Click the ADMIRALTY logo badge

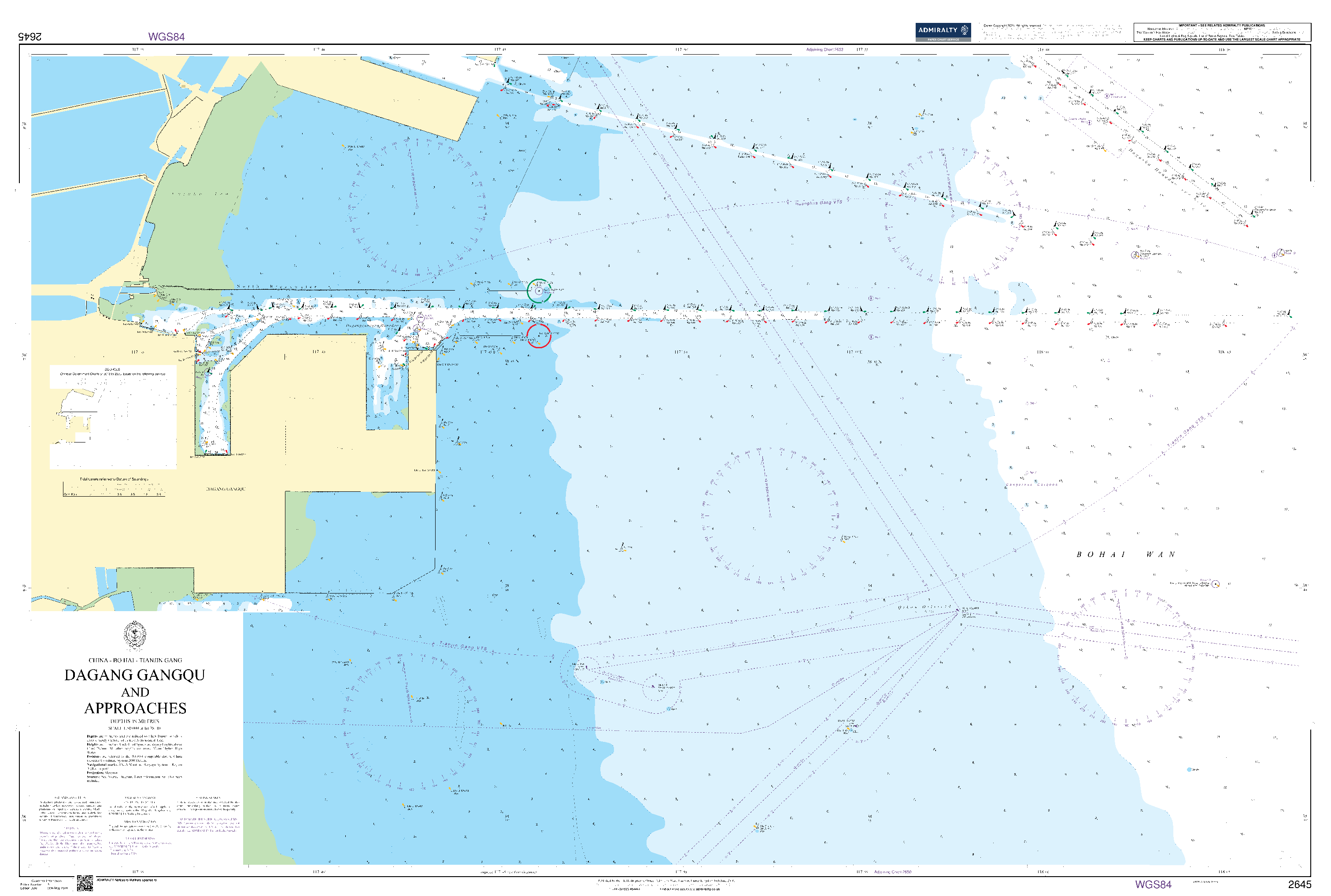click(943, 32)
